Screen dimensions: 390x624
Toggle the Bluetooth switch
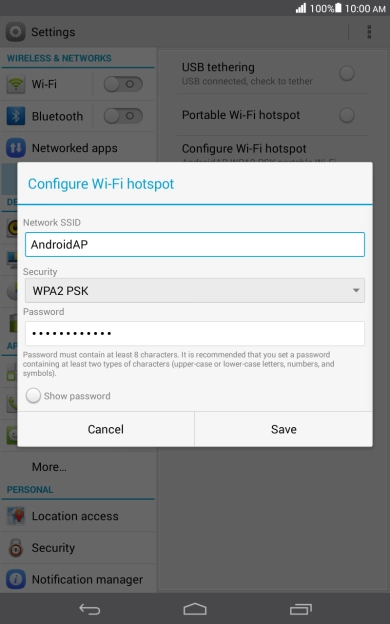[123, 116]
